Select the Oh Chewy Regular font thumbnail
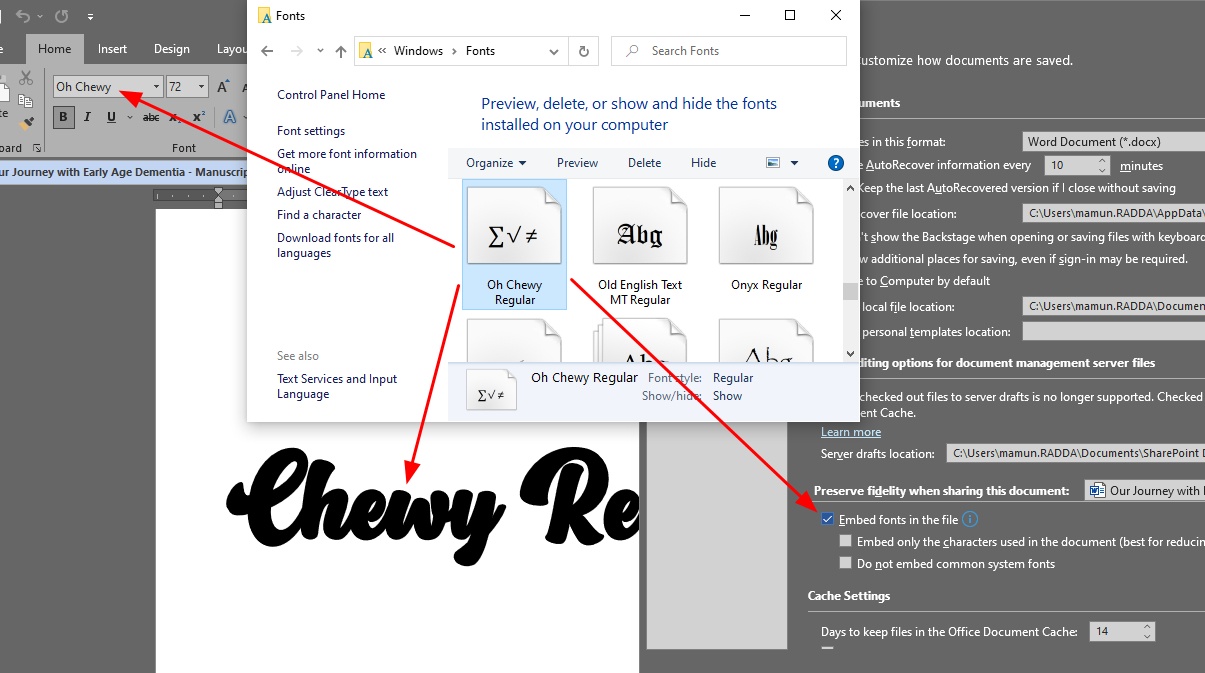The image size is (1205, 673). coord(515,244)
